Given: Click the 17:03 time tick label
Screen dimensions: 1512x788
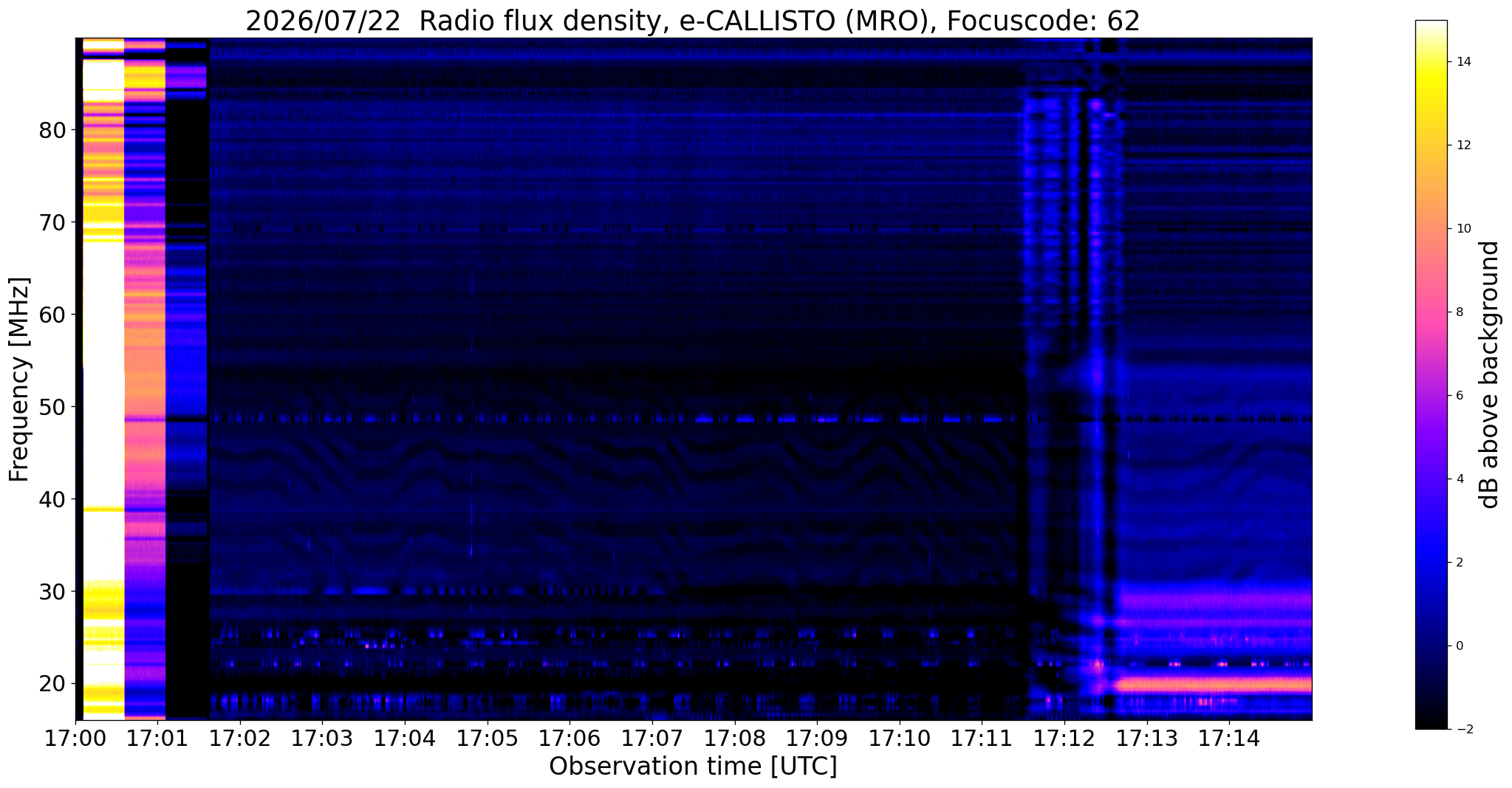Looking at the screenshot, I should [323, 739].
